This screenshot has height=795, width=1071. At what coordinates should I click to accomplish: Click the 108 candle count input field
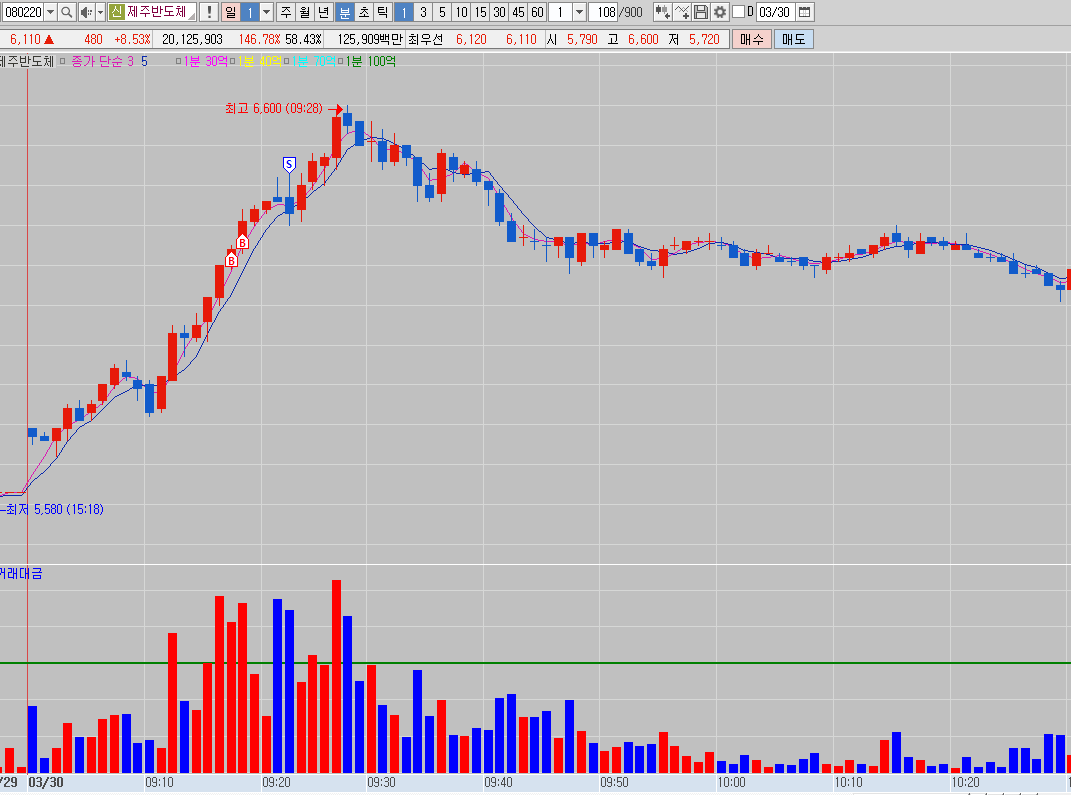603,12
